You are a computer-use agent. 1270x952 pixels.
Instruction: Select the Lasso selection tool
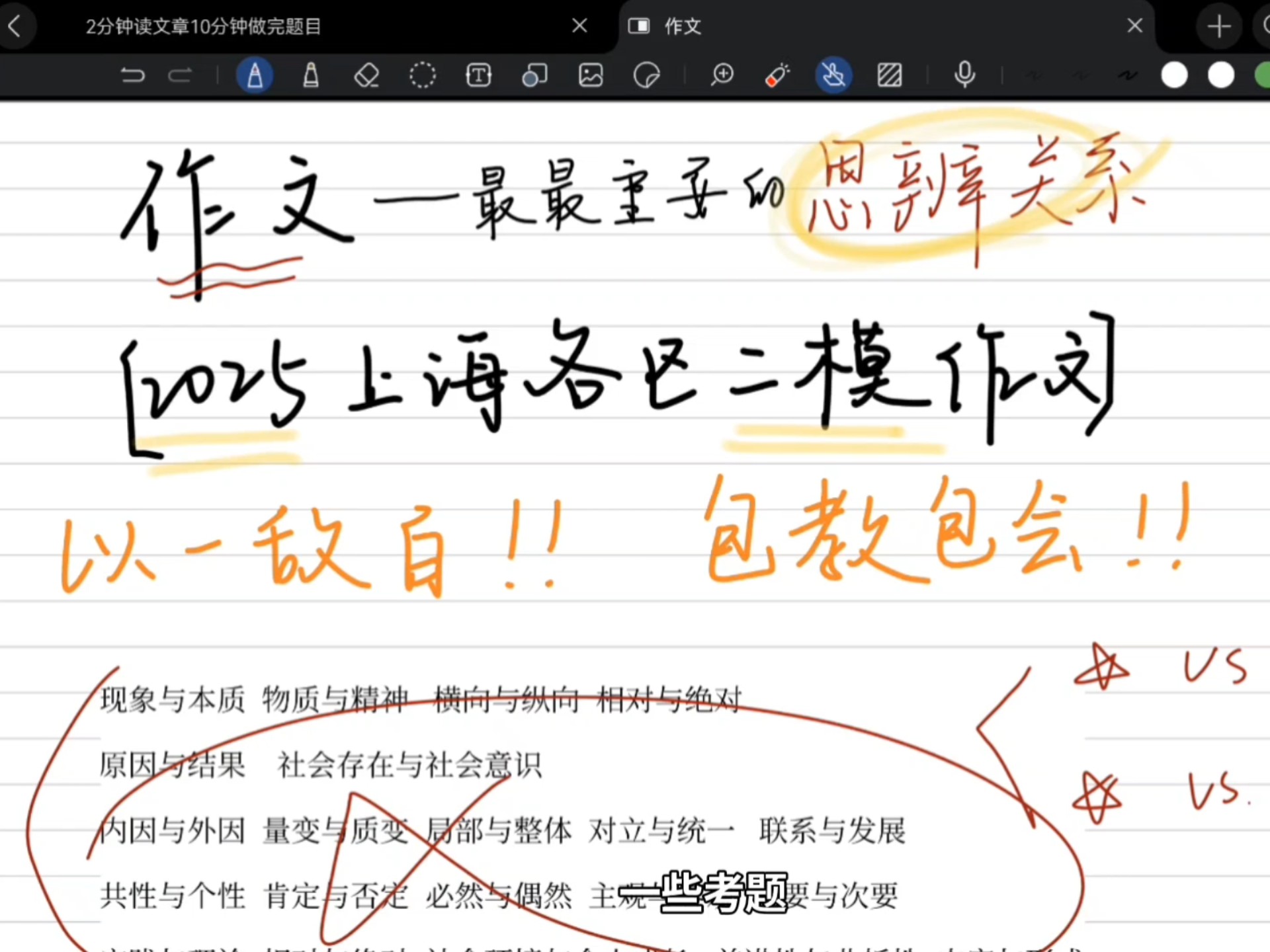coord(423,75)
